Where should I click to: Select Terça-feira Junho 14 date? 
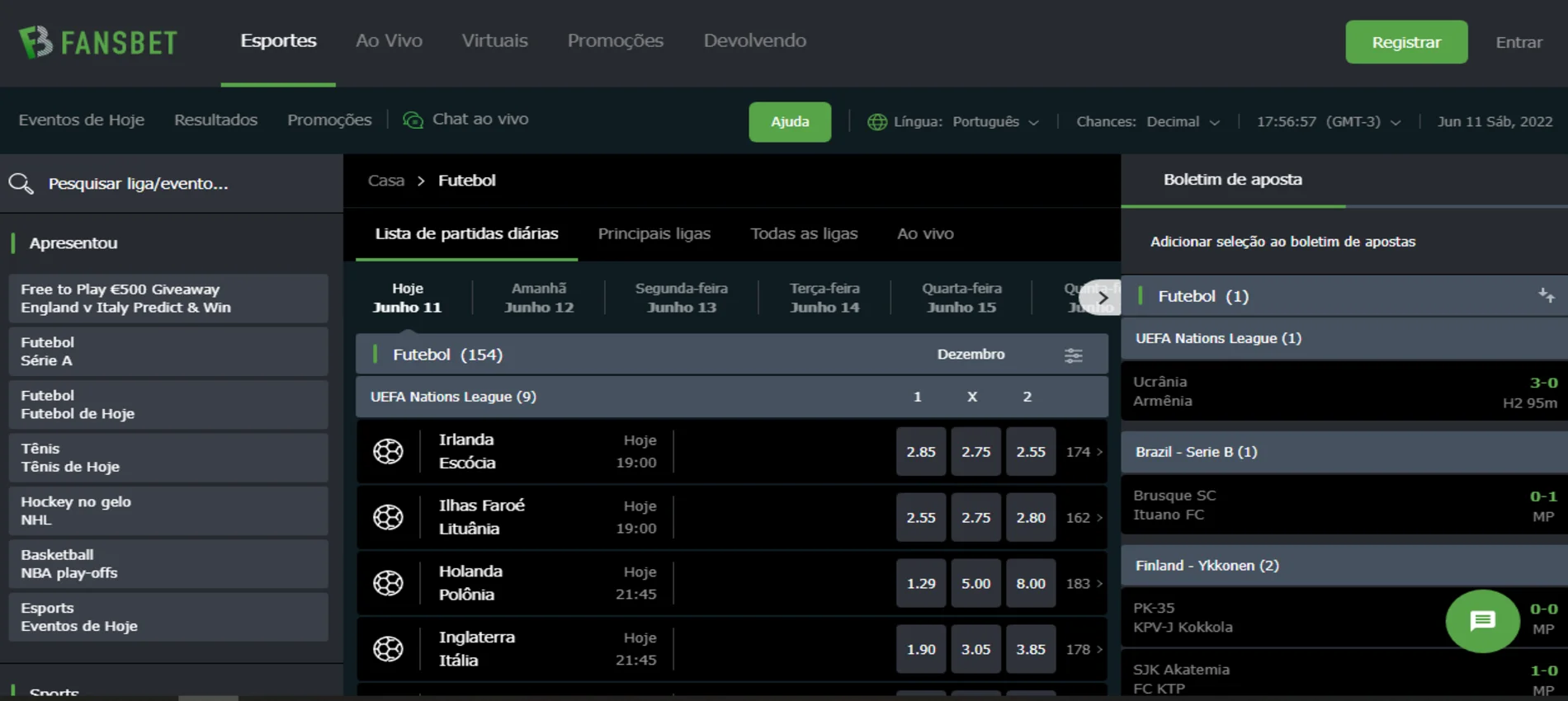[824, 298]
